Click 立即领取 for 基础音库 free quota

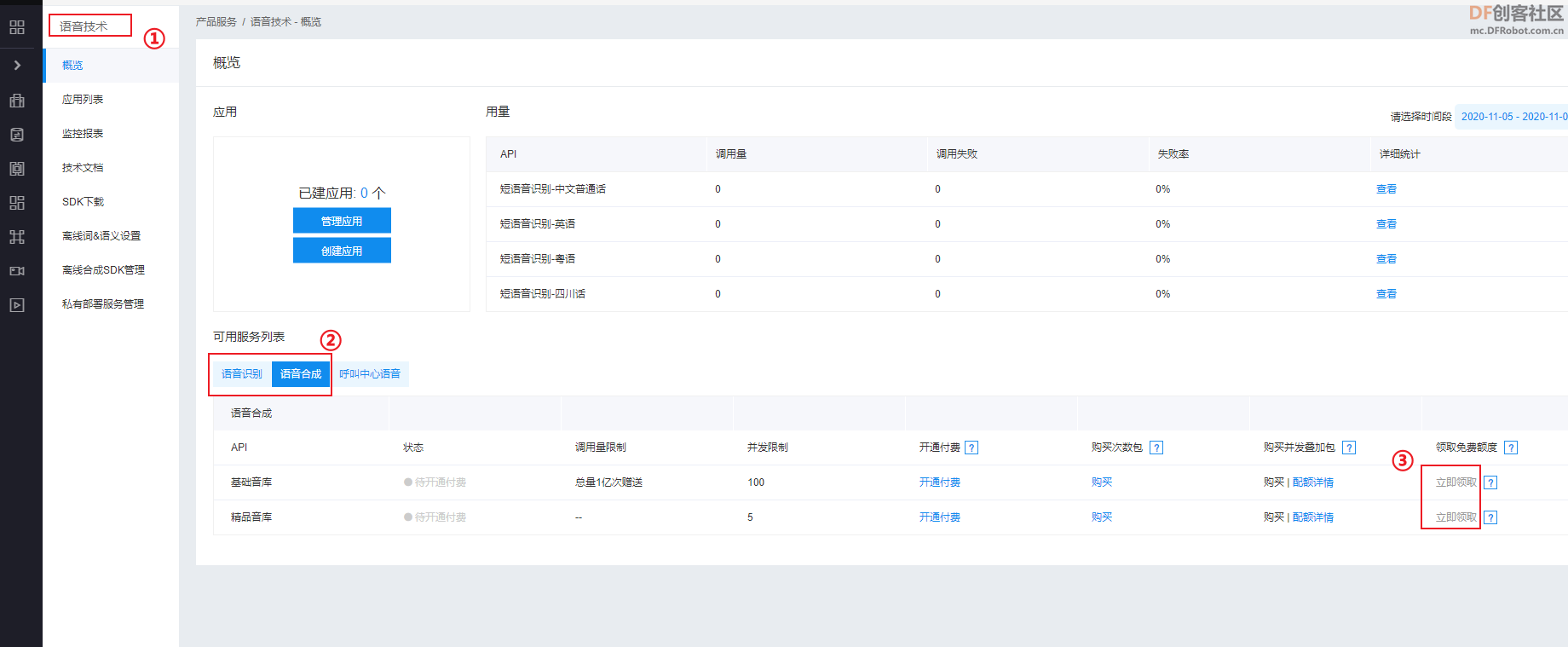click(1456, 482)
